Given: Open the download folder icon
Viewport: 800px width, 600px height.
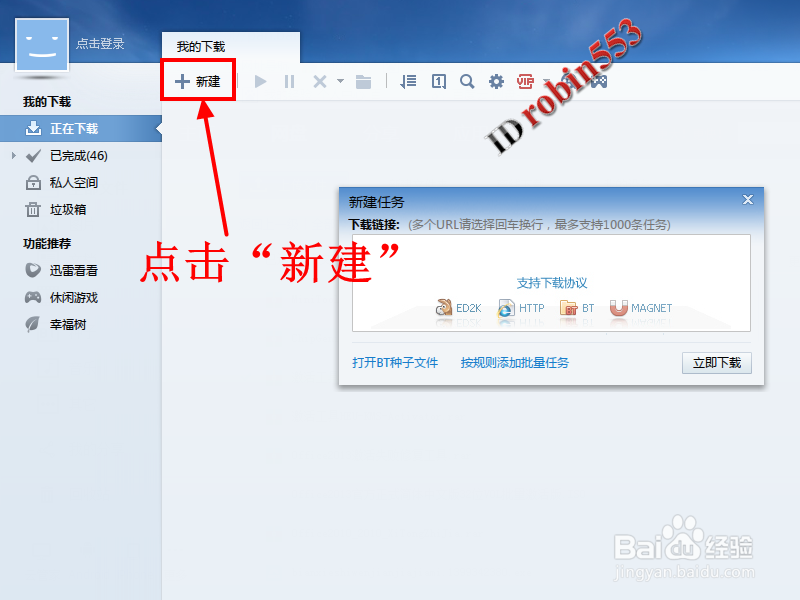Looking at the screenshot, I should [363, 82].
